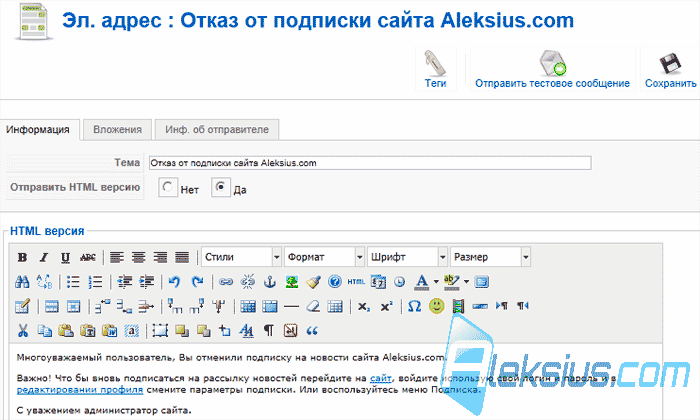Set left-to-right text direction
The image size is (700, 420).
502,306
